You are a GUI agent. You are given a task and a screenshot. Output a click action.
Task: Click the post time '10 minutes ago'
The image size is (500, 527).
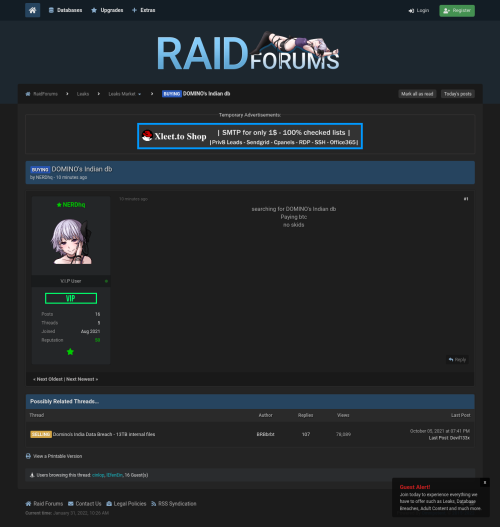[133, 199]
